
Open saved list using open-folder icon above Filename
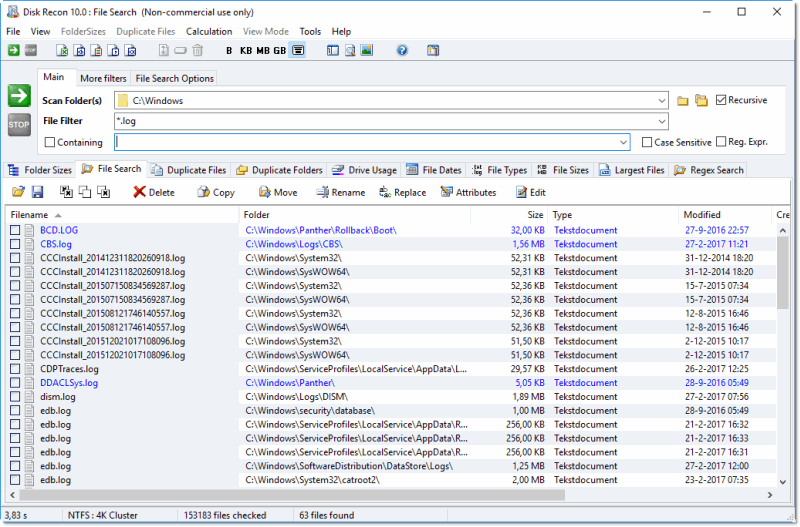18,192
